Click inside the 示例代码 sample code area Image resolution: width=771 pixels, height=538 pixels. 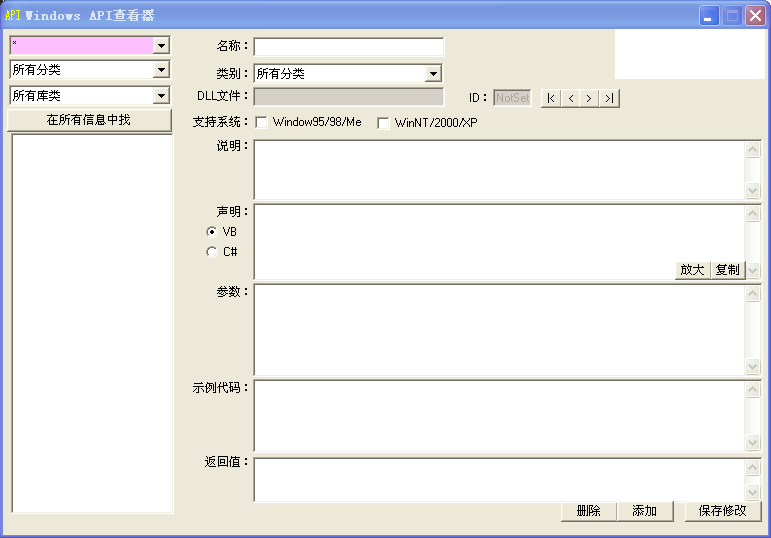[x=499, y=416]
